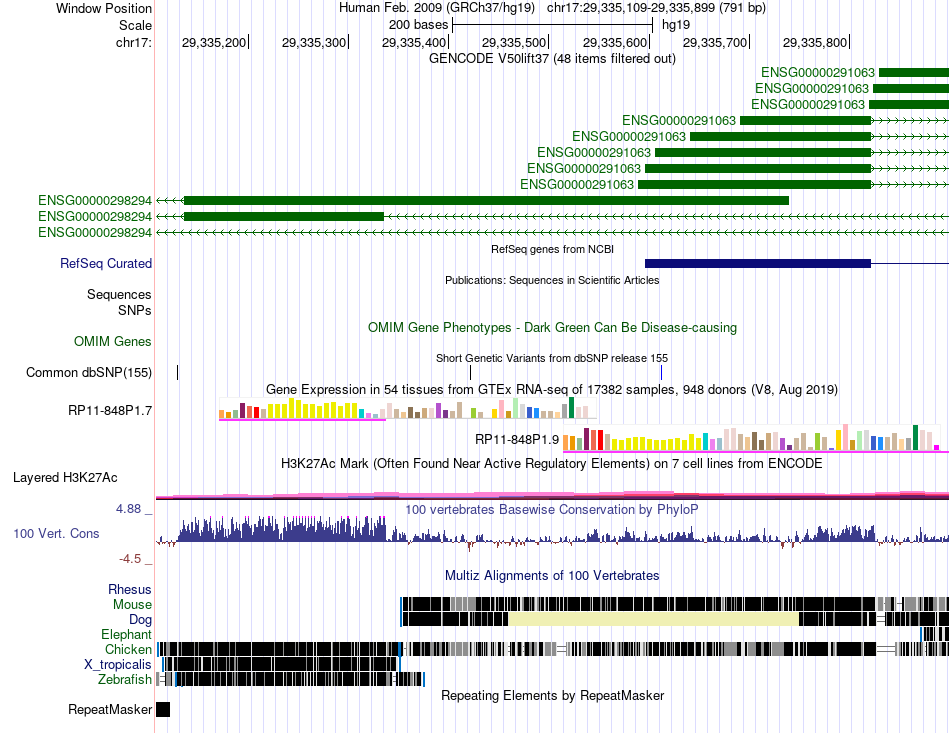Click the RP11-848P1.9 gene label

coord(517,439)
